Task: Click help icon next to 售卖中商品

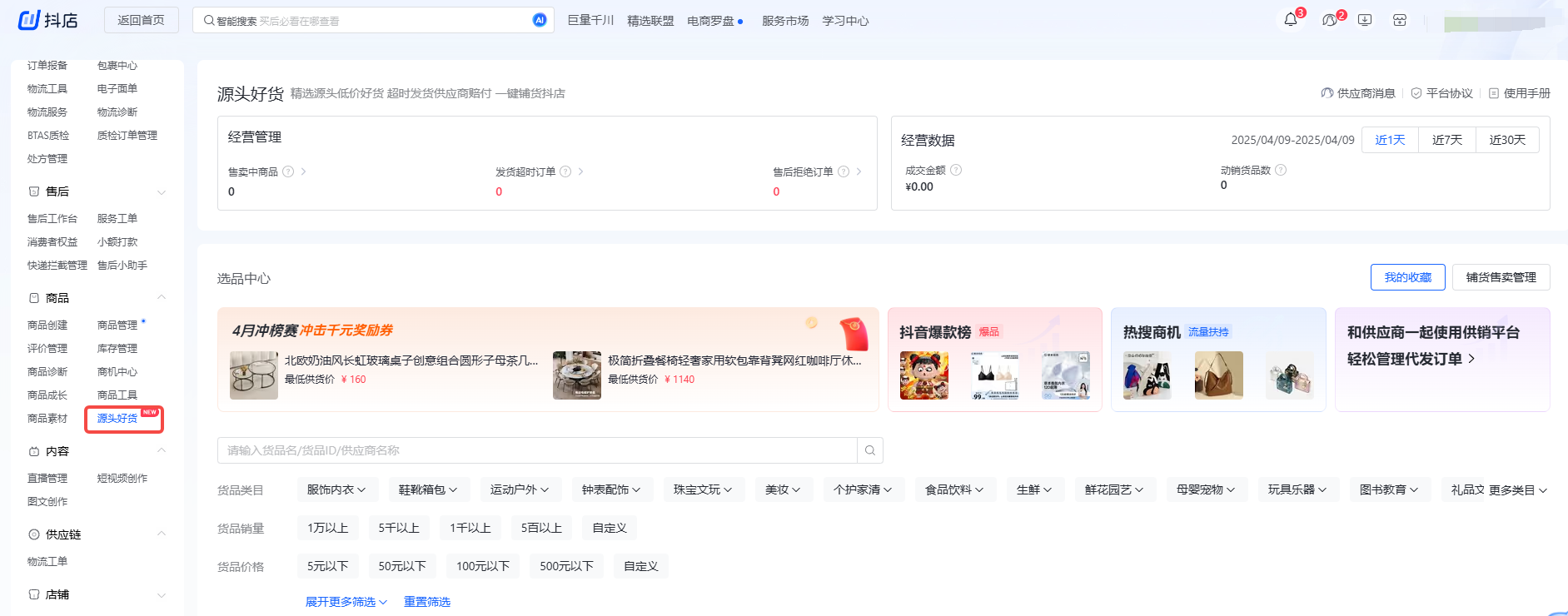Action: coord(288,171)
